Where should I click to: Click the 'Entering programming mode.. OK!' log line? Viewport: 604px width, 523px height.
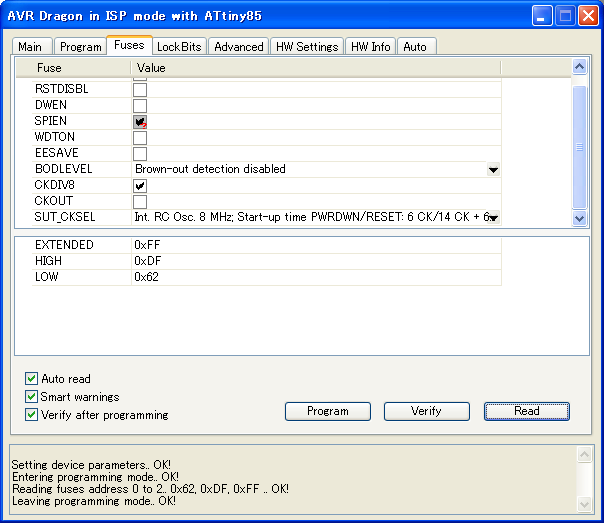click(96, 477)
